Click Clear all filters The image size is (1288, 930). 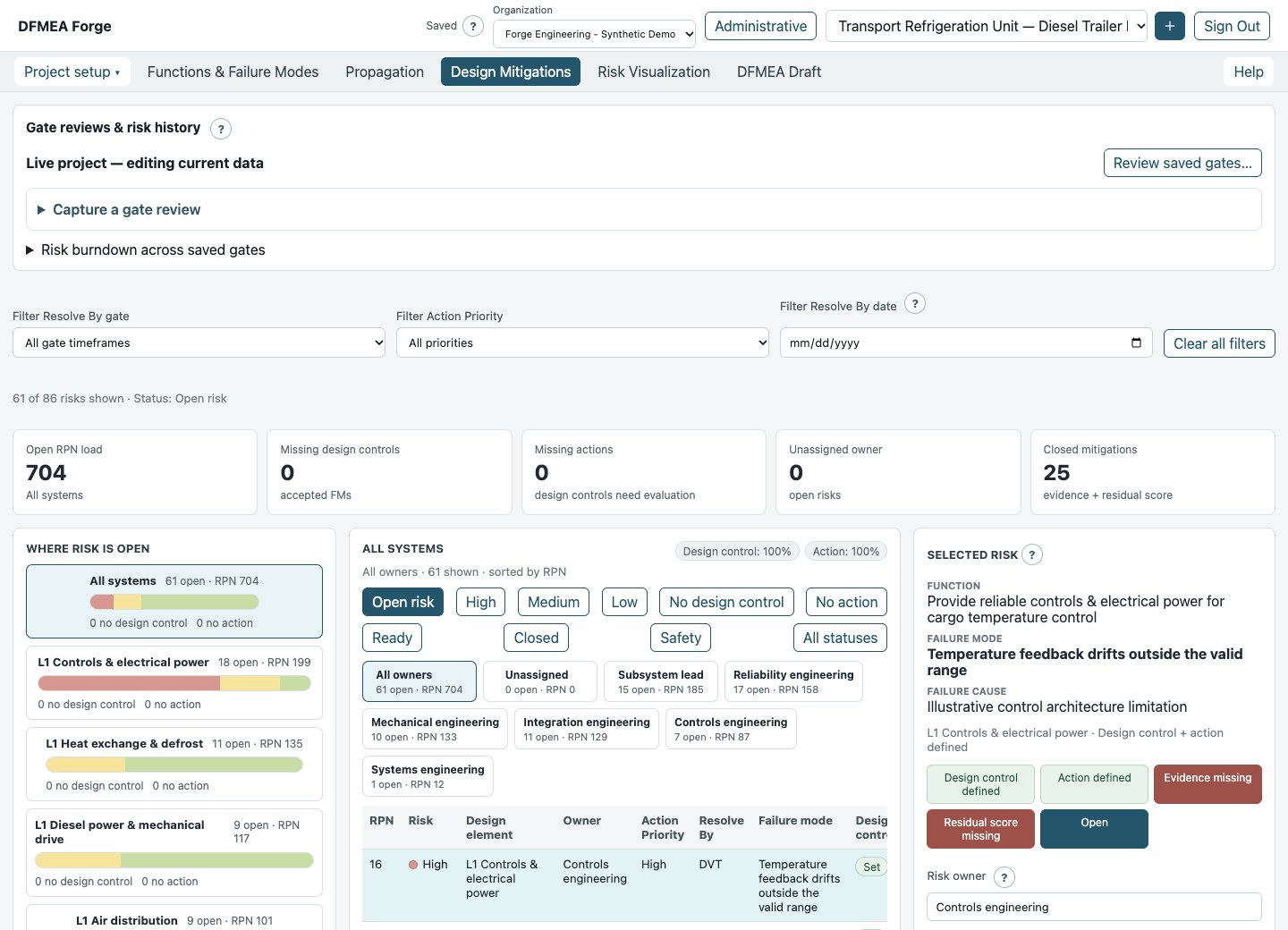point(1219,343)
